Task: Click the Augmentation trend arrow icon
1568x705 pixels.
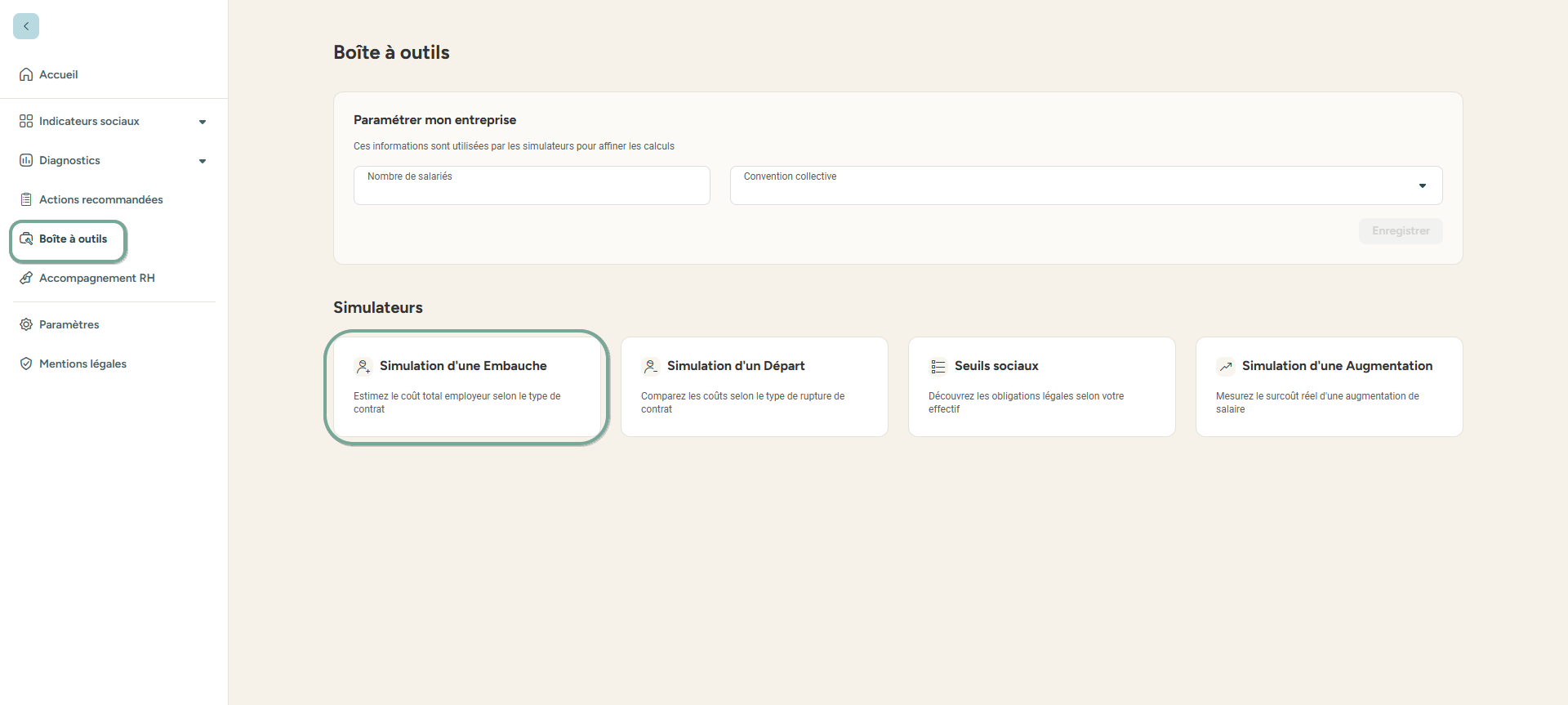Action: click(x=1225, y=367)
